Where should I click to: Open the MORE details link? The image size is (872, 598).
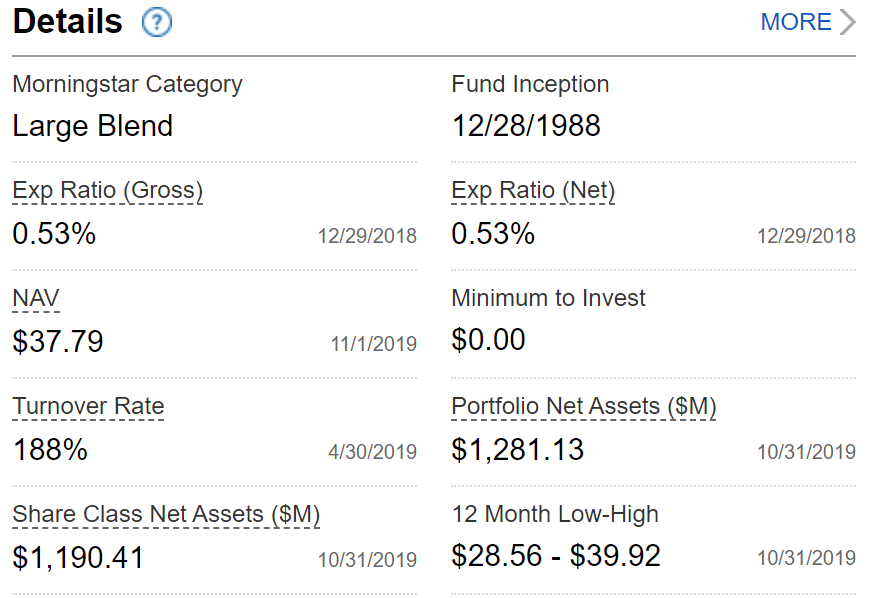795,22
